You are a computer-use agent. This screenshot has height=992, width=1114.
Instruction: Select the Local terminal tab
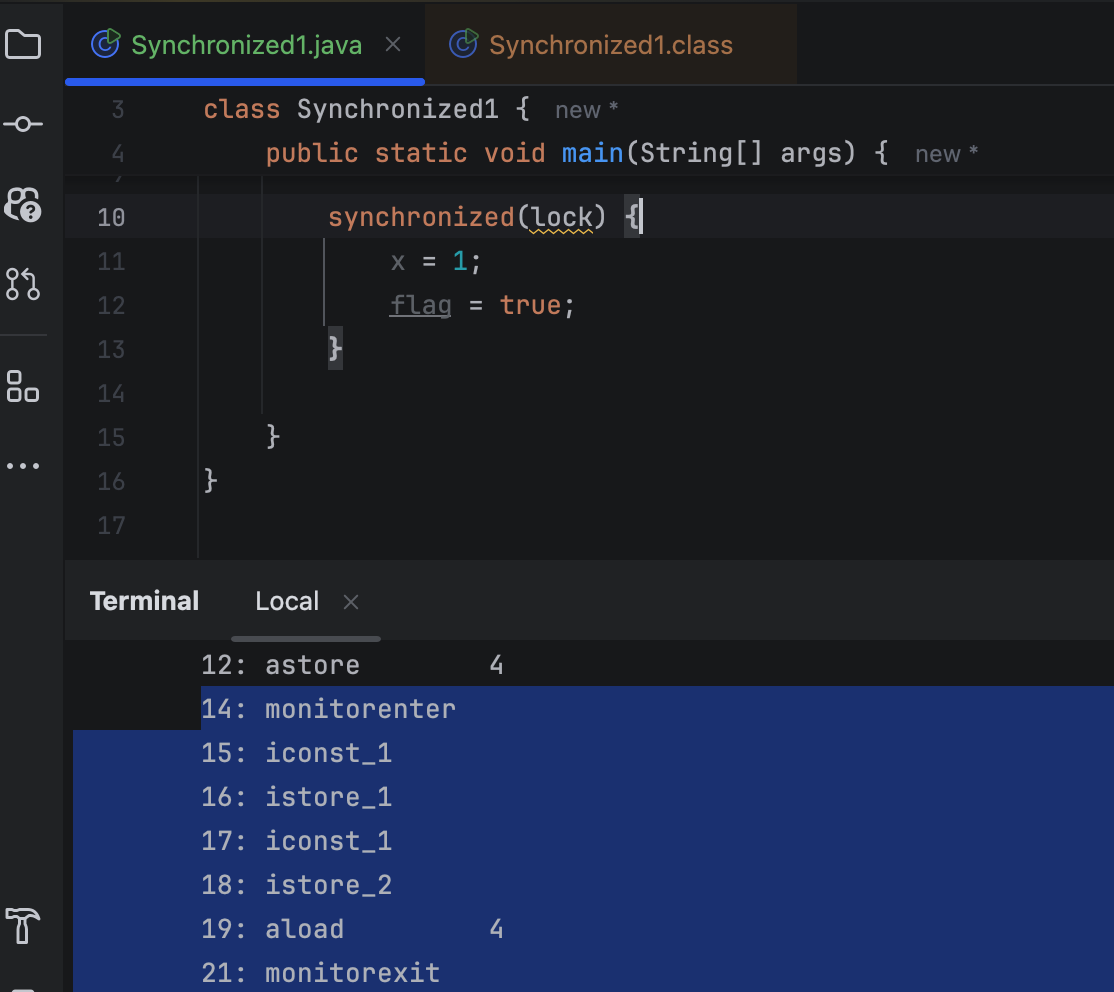287,600
